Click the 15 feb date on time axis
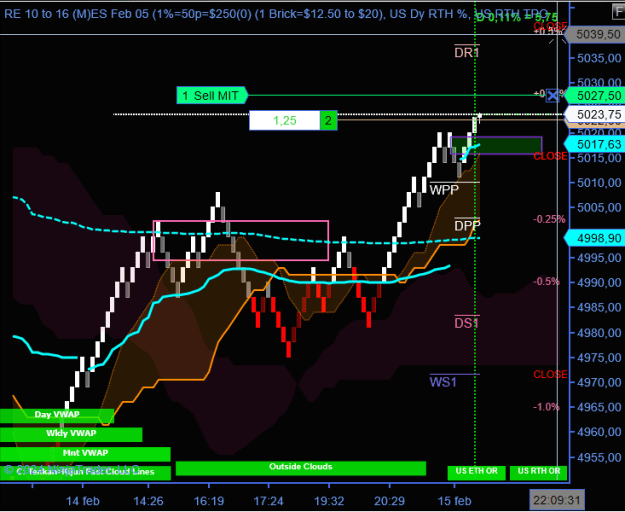The width and height of the screenshot is (625, 512). 454,501
